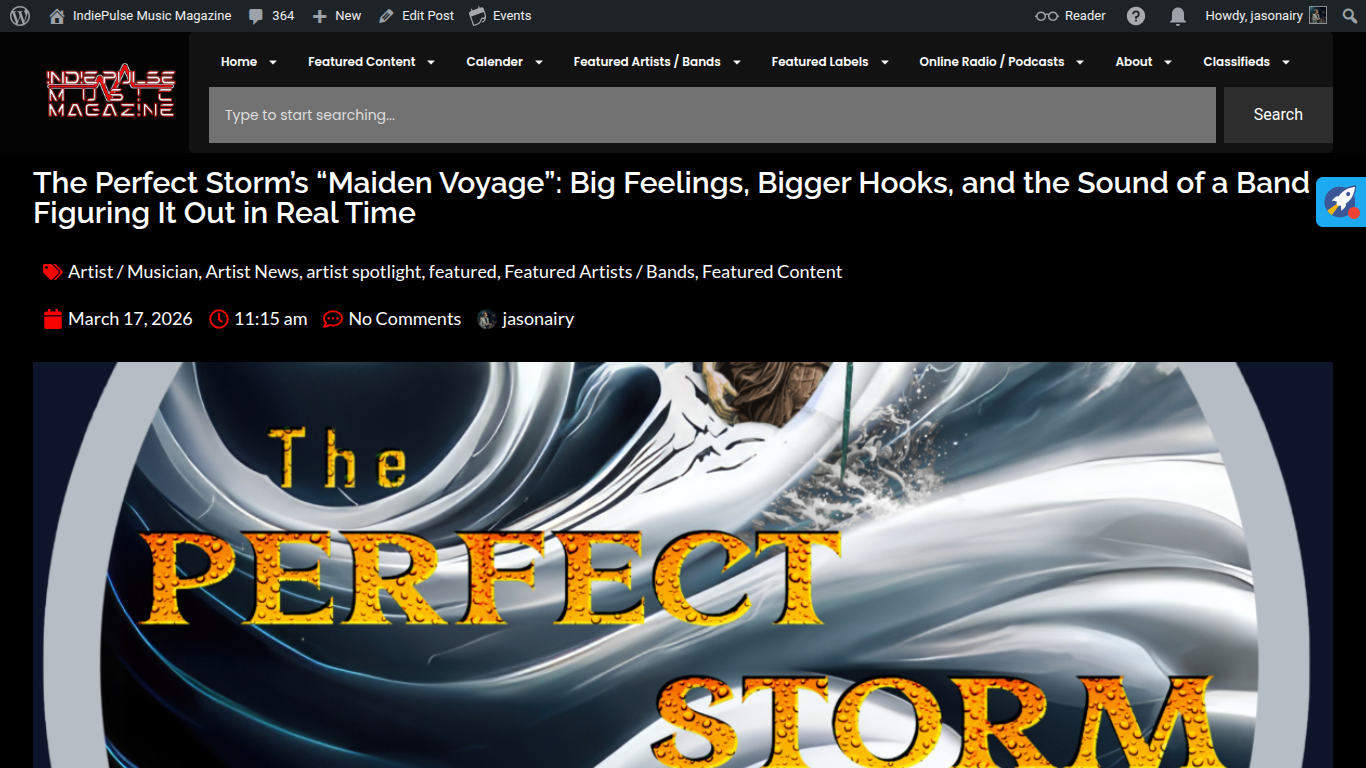Open comments count 364 in admin bar

(x=271, y=16)
